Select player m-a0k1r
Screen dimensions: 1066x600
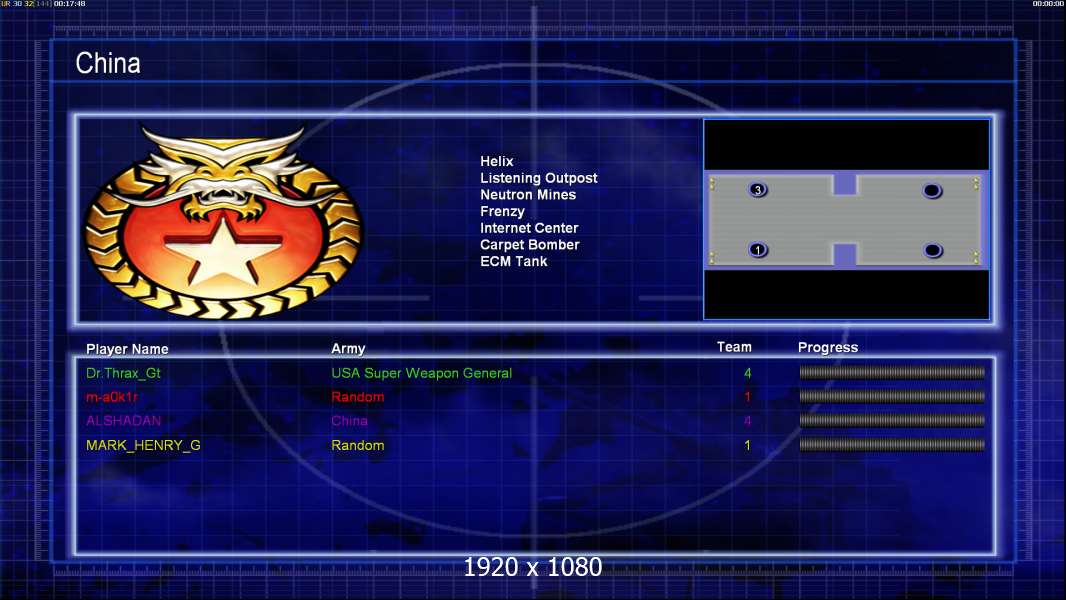pyautogui.click(x=111, y=397)
